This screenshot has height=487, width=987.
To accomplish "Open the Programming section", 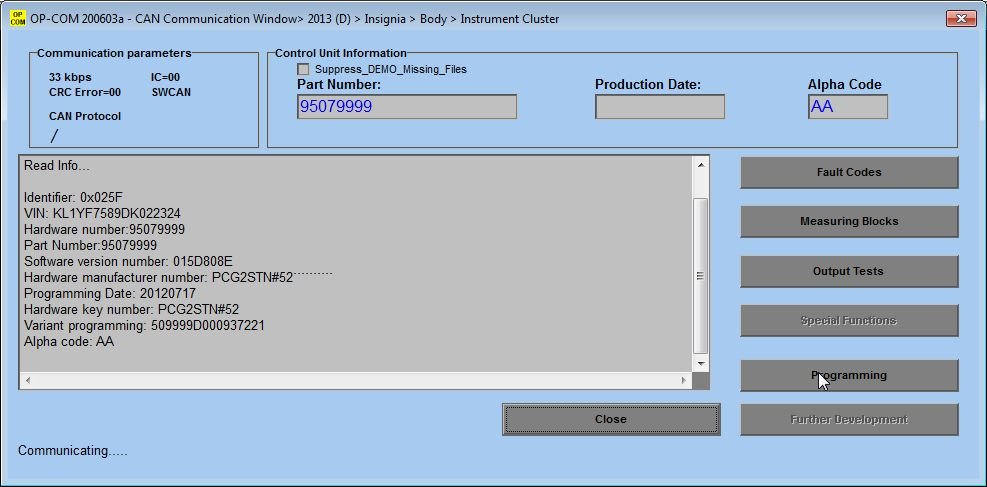I will tap(848, 375).
